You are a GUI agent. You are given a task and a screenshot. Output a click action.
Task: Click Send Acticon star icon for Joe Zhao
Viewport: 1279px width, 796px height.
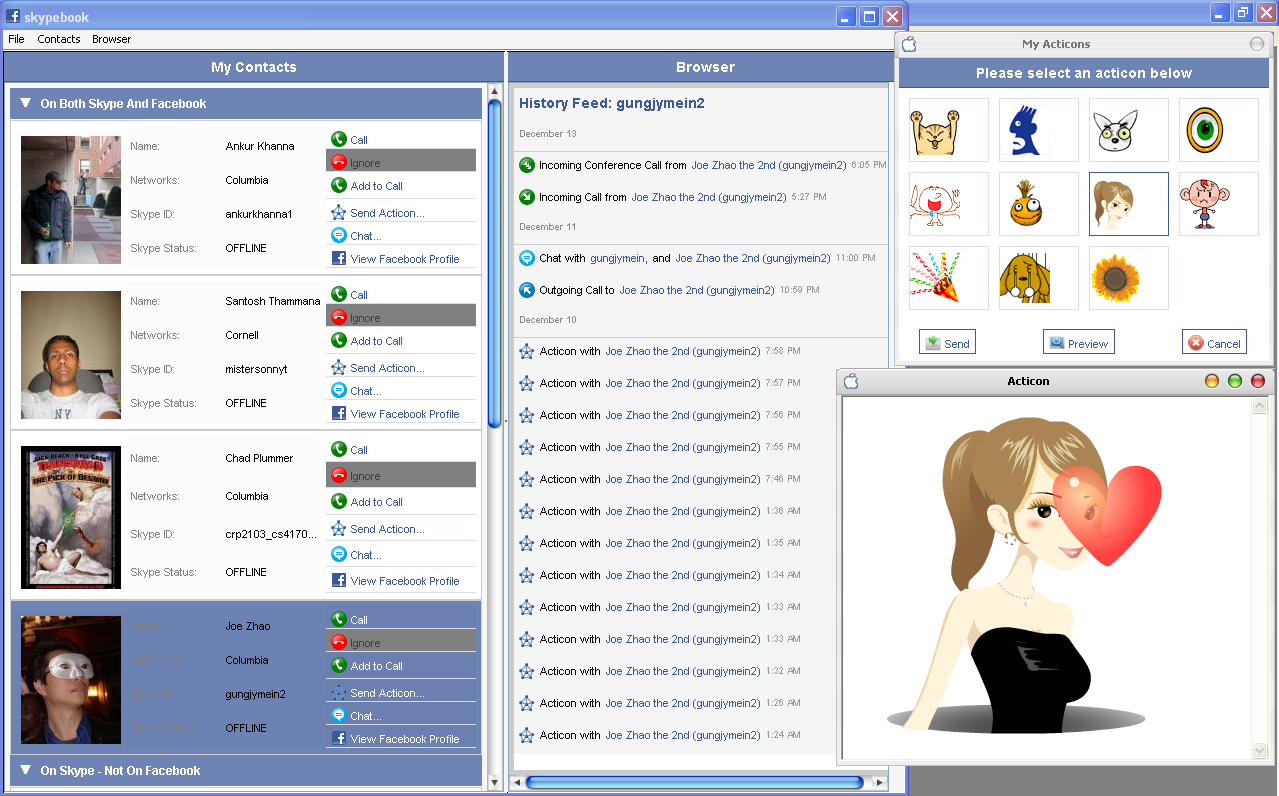(x=339, y=693)
